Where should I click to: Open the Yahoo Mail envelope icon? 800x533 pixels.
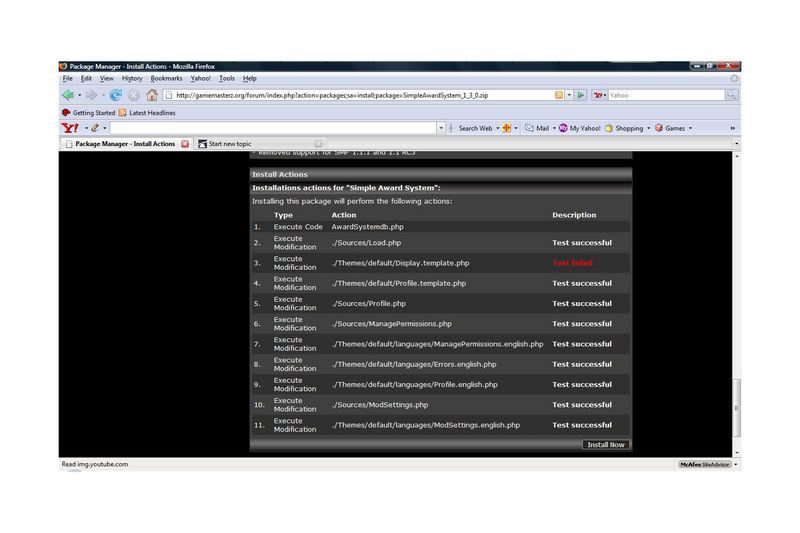(530, 128)
